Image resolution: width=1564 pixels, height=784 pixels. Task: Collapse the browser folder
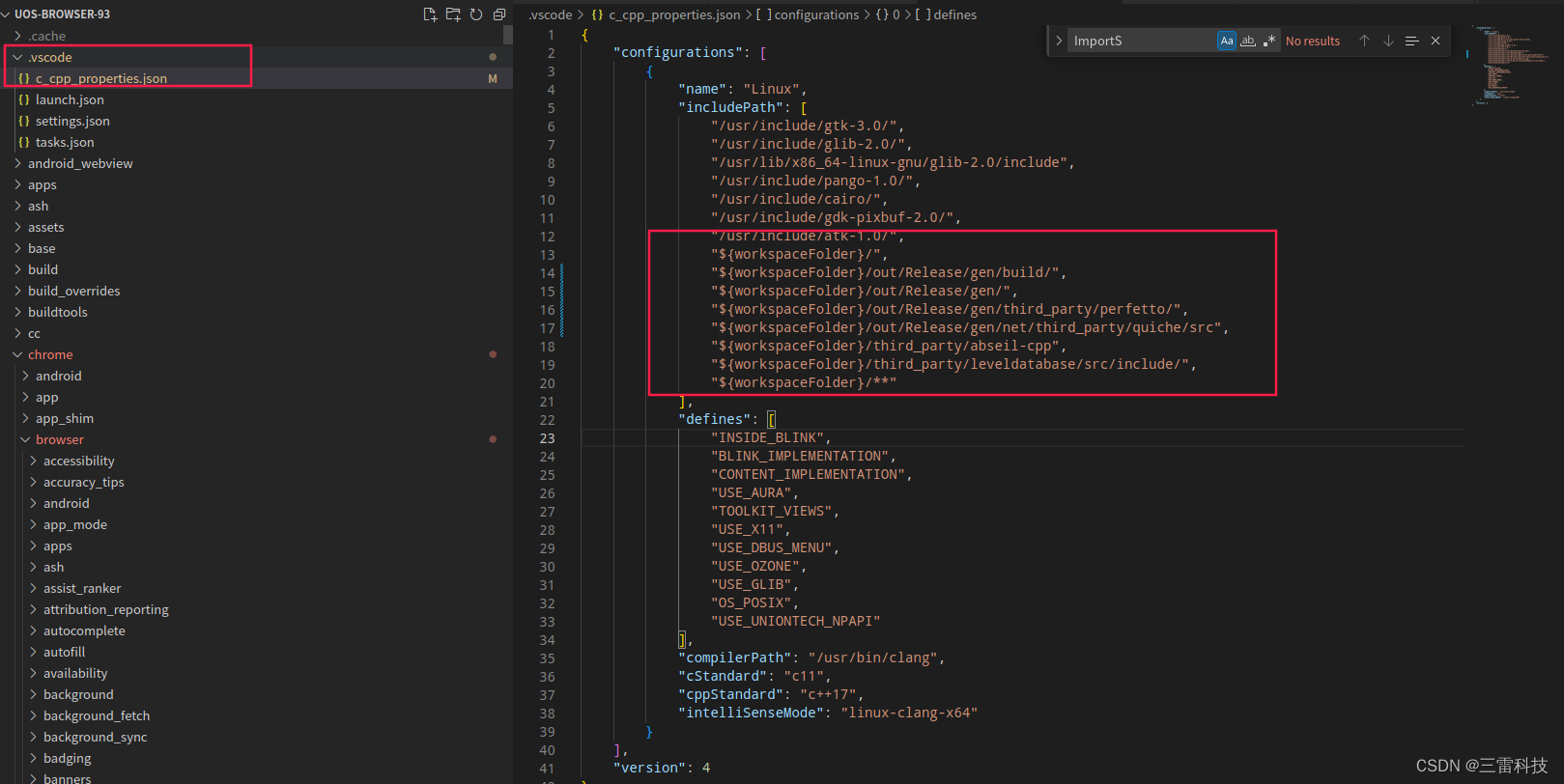tap(256, 439)
